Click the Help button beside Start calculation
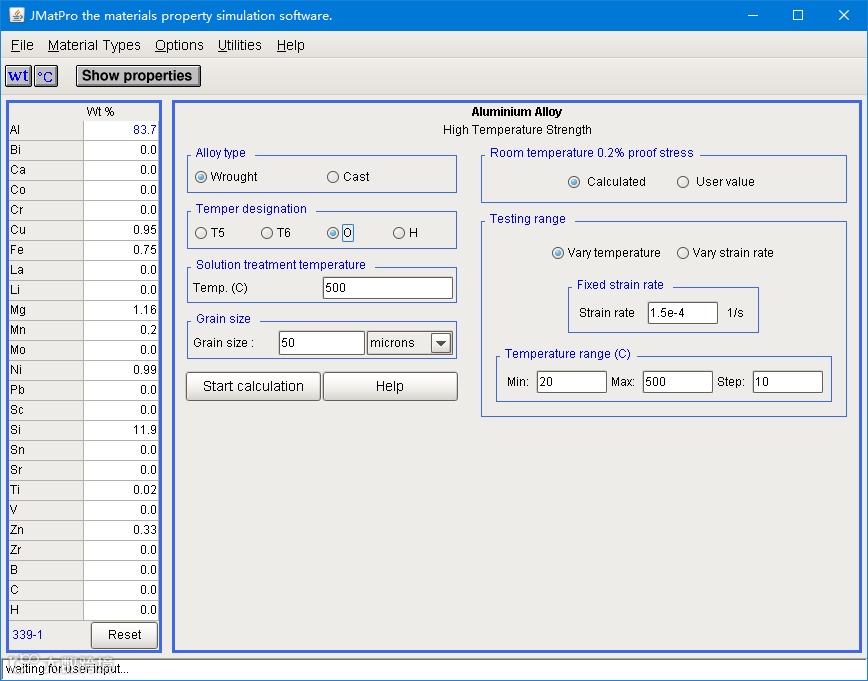 pos(390,386)
